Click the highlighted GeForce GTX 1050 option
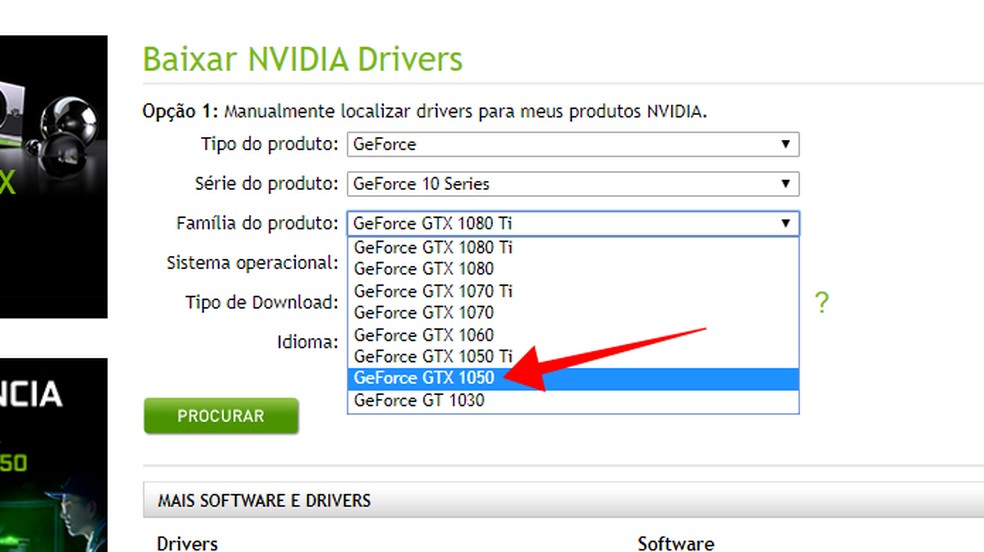 423,379
